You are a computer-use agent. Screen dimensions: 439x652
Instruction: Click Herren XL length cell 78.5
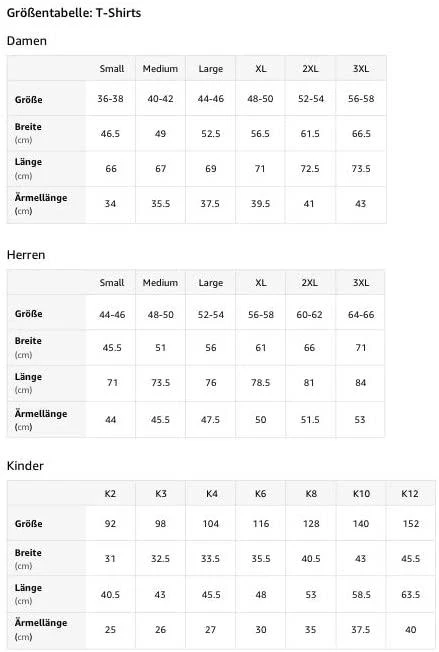pos(260,382)
